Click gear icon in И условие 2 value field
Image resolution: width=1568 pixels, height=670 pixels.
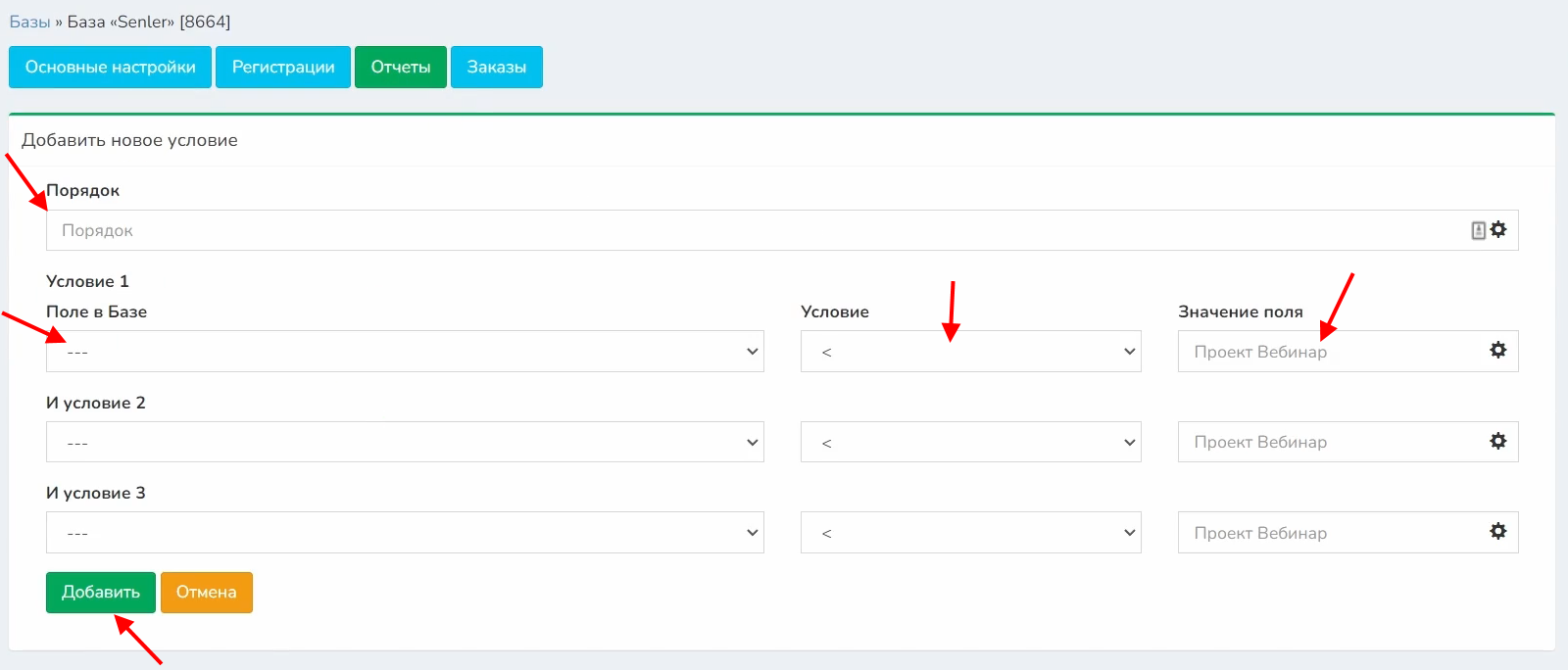coord(1497,441)
